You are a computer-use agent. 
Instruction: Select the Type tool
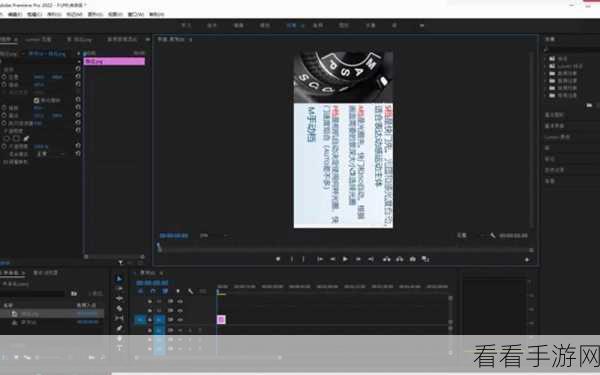[x=119, y=348]
